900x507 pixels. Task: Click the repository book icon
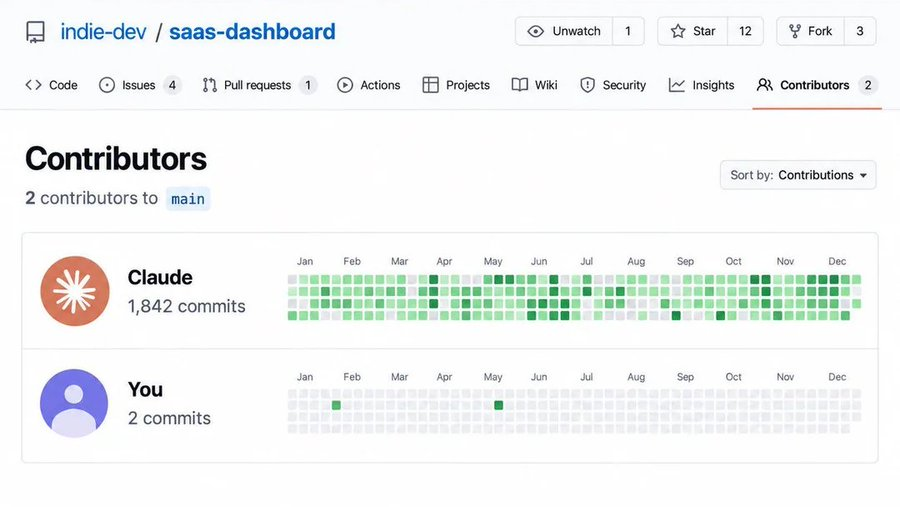tap(36, 32)
